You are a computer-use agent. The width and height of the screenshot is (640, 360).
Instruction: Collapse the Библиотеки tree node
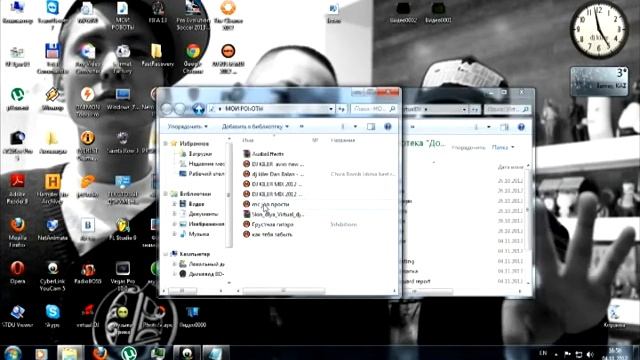point(166,194)
